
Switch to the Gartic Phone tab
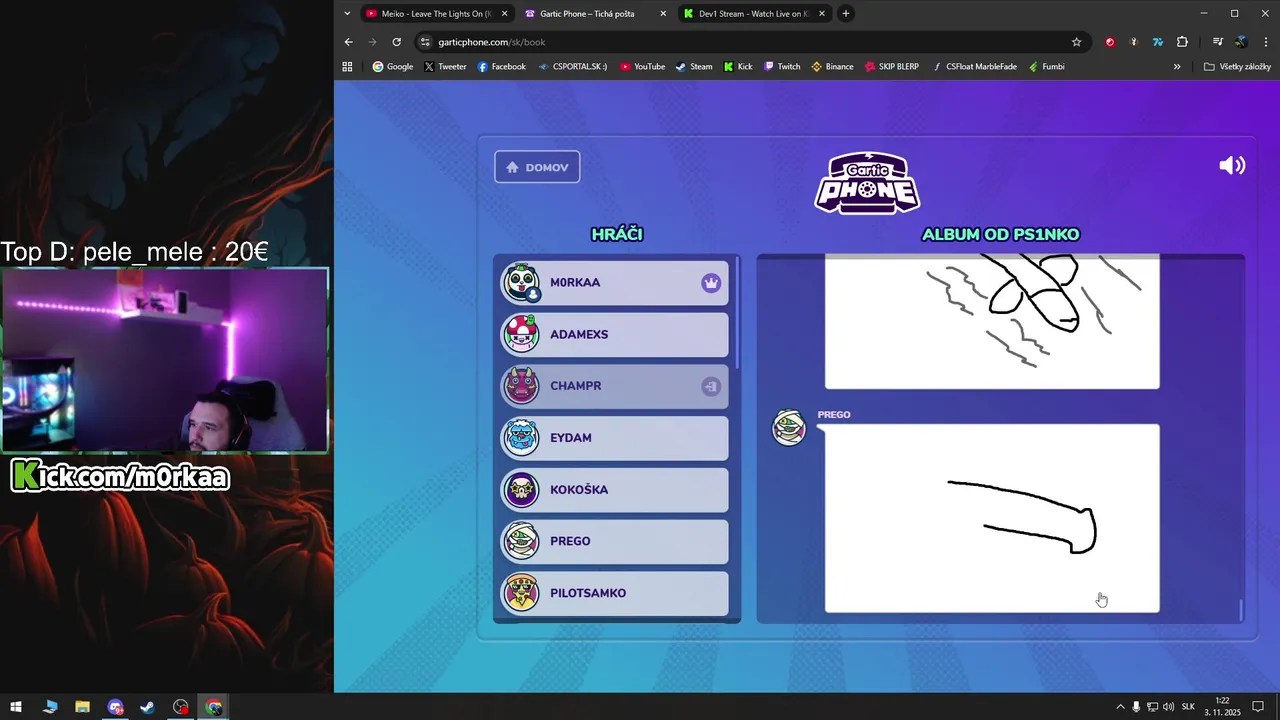(x=594, y=14)
